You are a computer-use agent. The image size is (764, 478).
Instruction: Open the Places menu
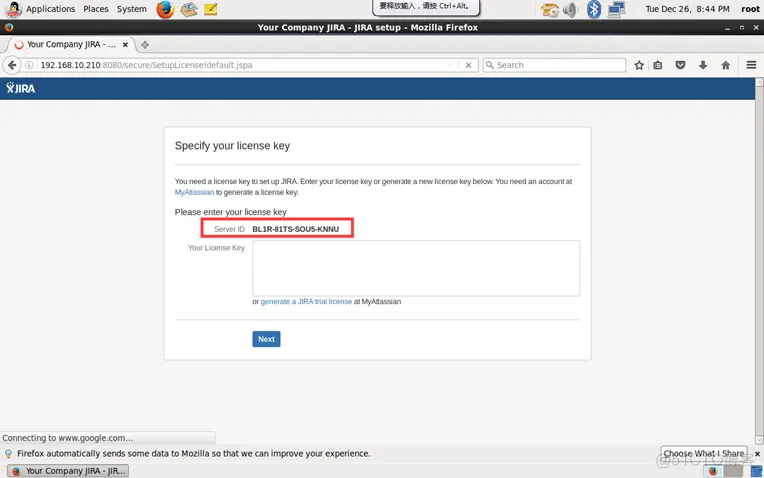tap(96, 9)
